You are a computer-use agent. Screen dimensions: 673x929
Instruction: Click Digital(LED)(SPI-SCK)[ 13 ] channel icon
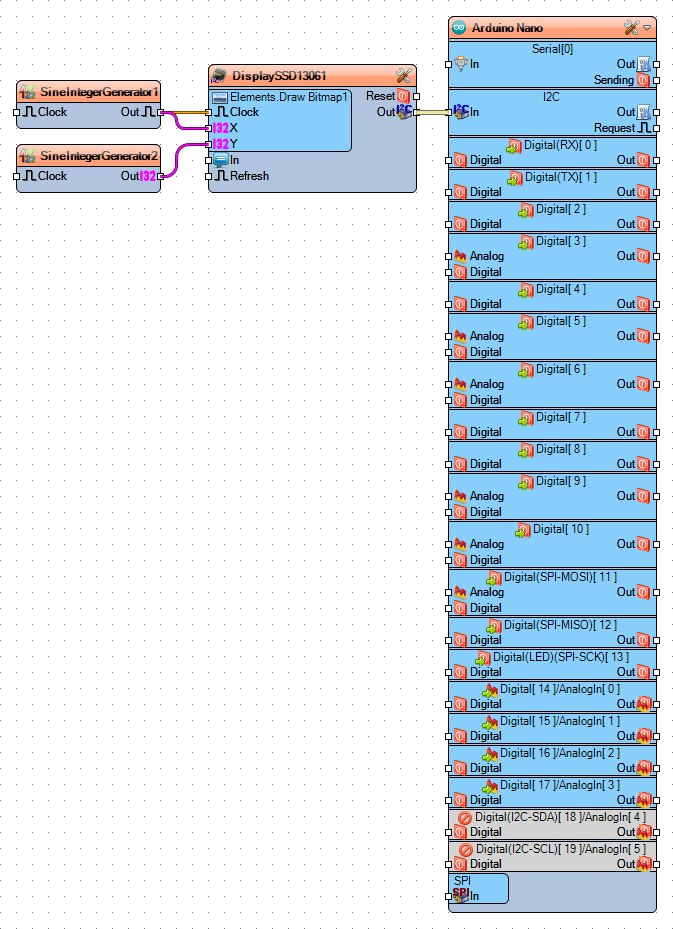(x=483, y=658)
